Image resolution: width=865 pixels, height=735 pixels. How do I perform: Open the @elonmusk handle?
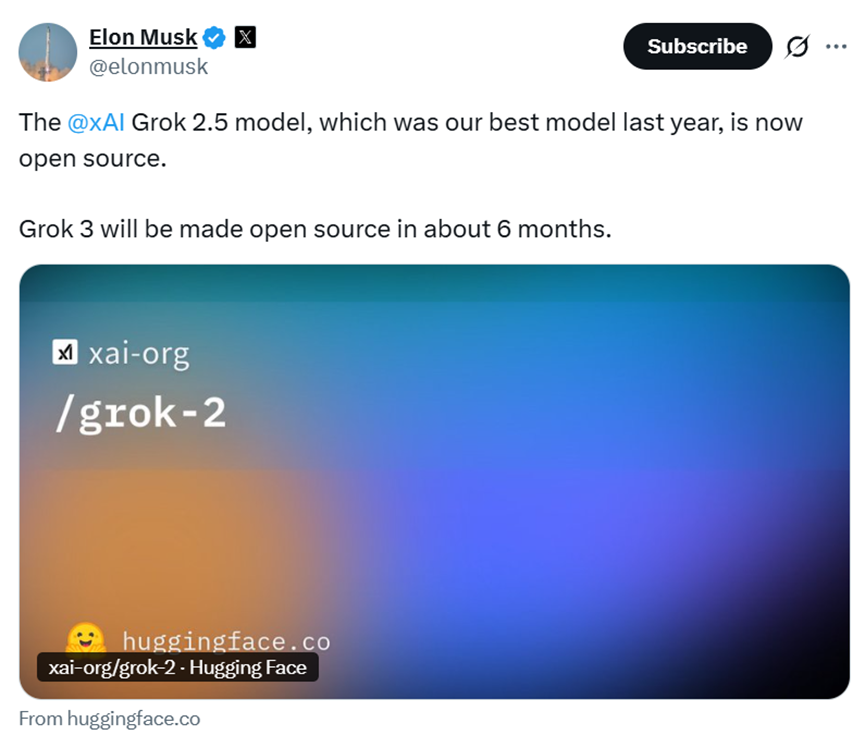point(148,66)
